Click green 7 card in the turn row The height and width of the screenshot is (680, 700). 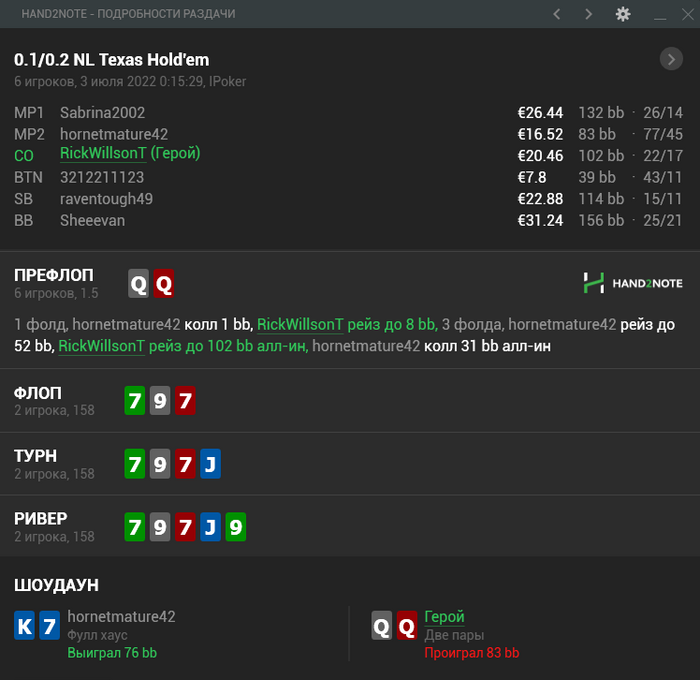click(x=134, y=464)
